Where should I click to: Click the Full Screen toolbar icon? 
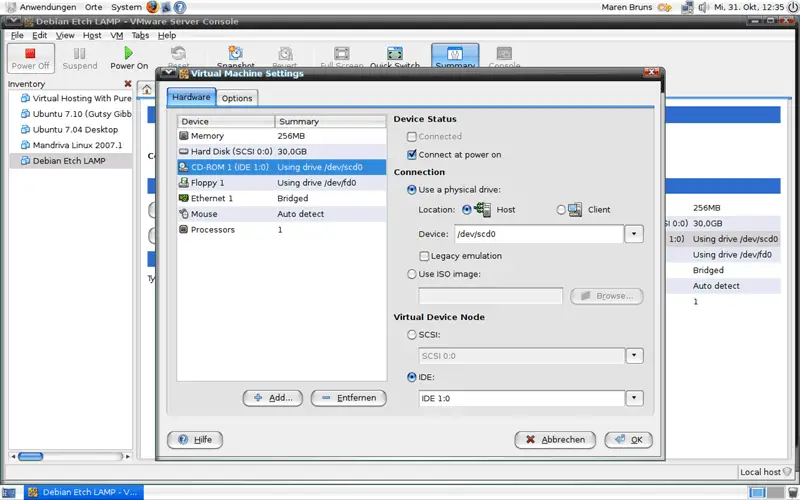pos(341,54)
